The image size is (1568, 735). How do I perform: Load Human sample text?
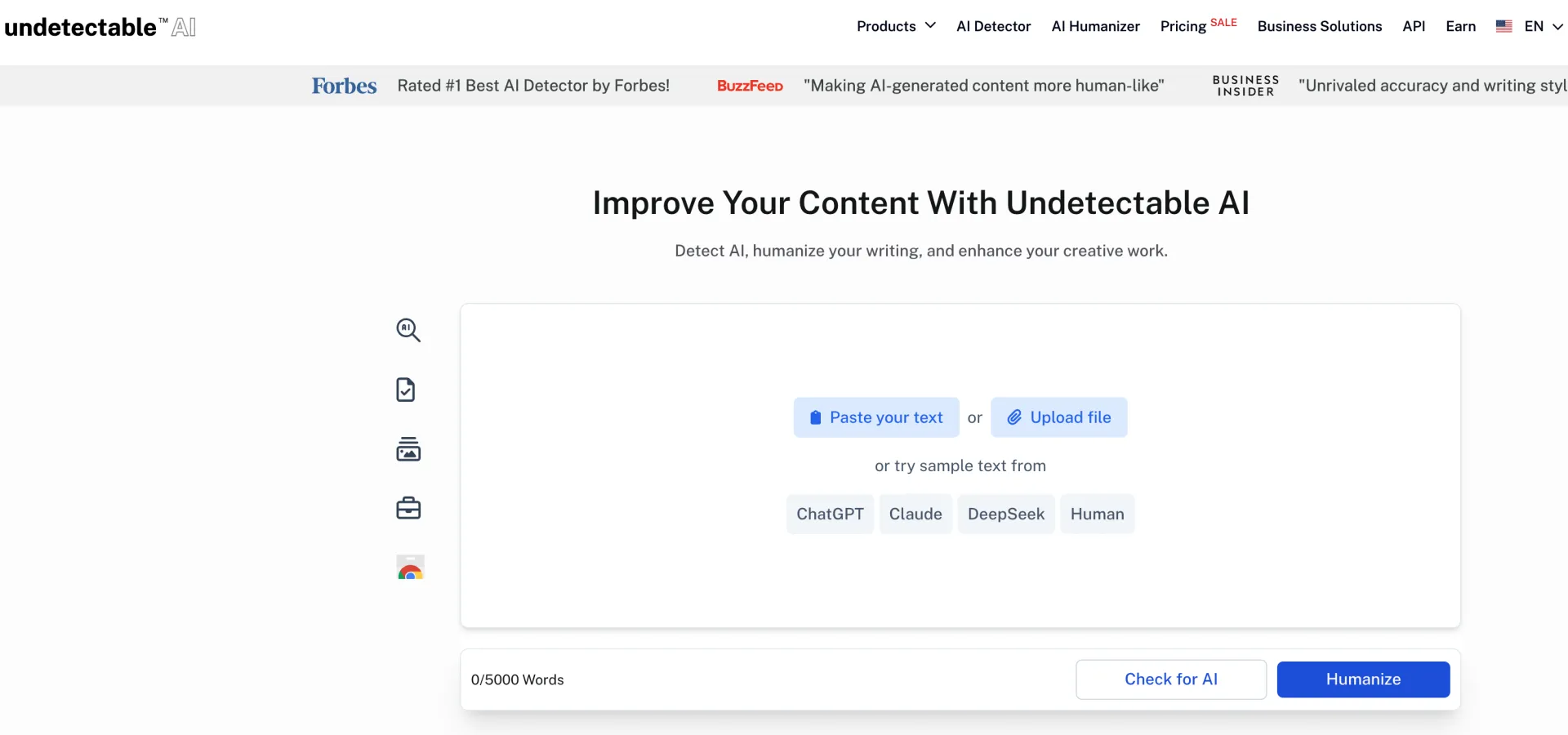tap(1097, 514)
